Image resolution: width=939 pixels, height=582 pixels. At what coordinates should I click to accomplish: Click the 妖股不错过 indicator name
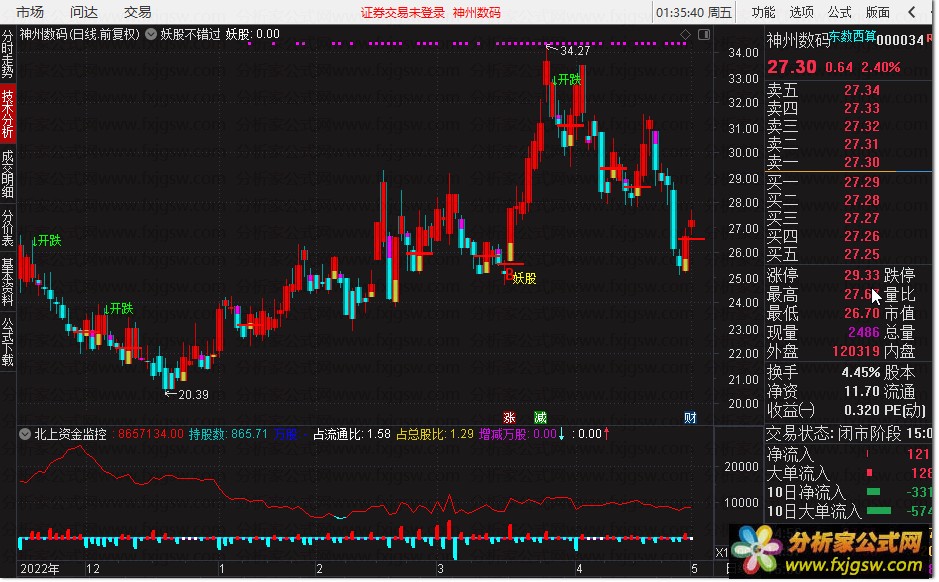click(x=190, y=34)
